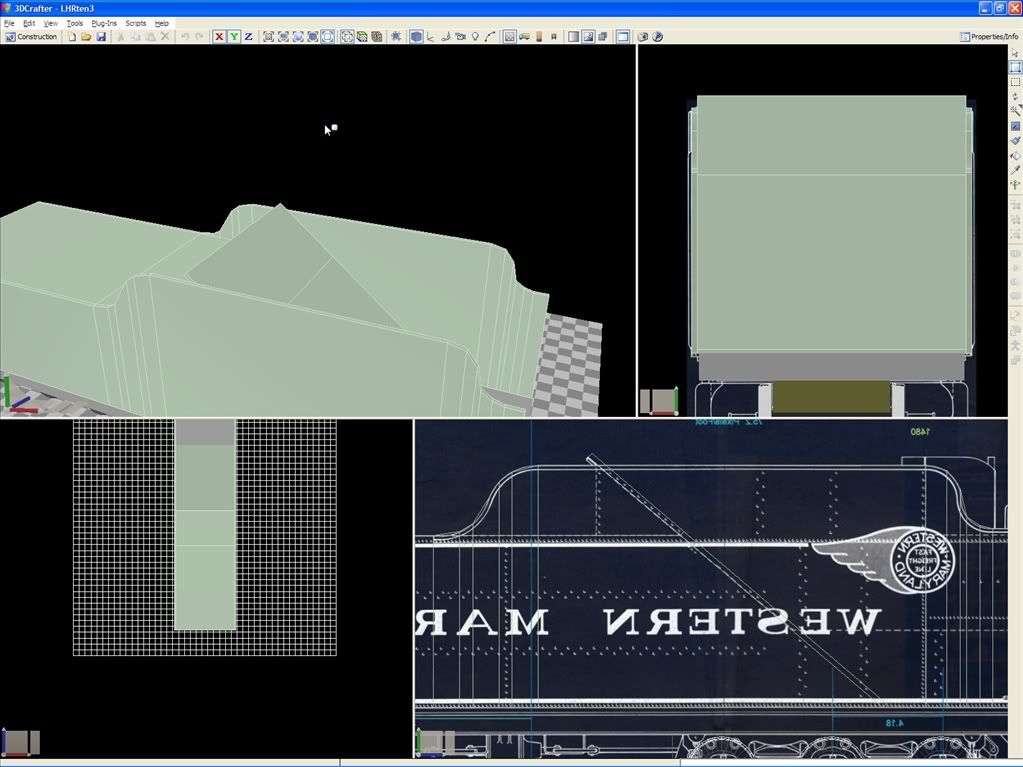Save with the floppy disk icon

[101, 37]
